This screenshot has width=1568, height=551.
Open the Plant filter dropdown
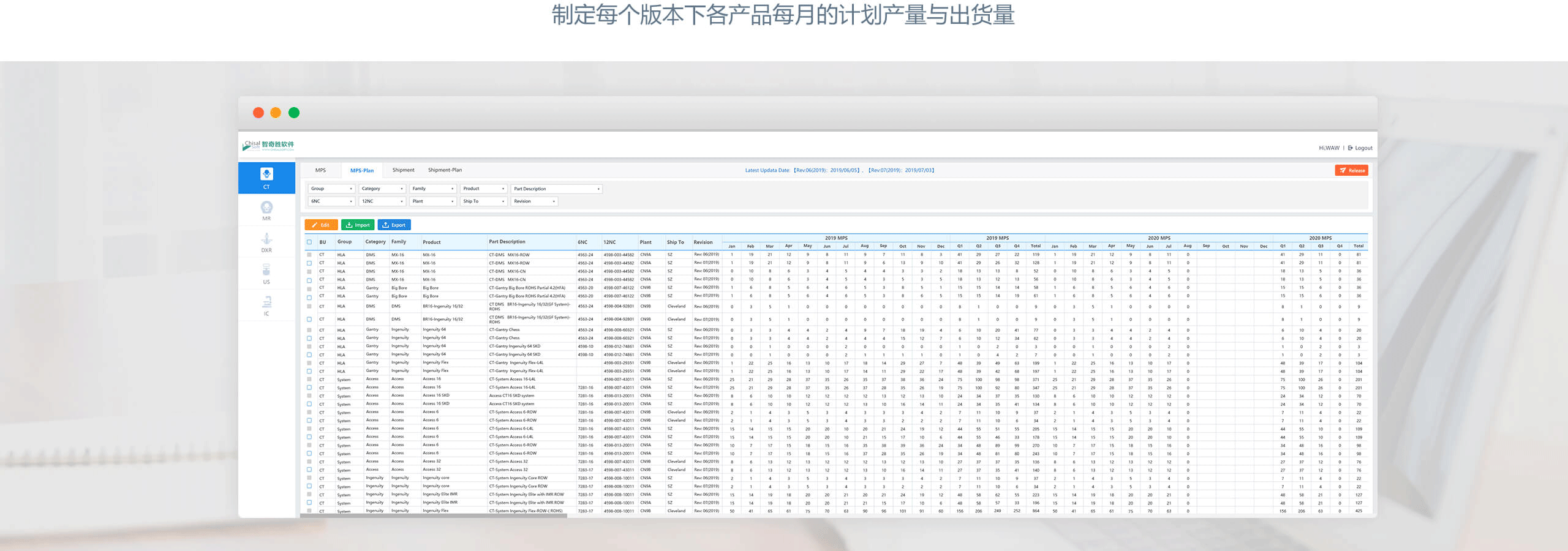433,201
